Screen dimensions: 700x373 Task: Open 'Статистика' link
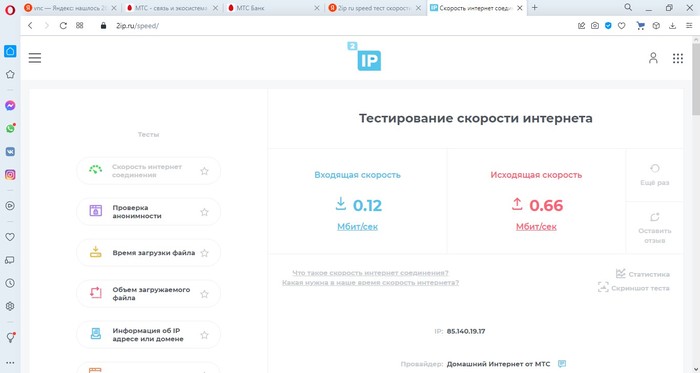tap(643, 274)
